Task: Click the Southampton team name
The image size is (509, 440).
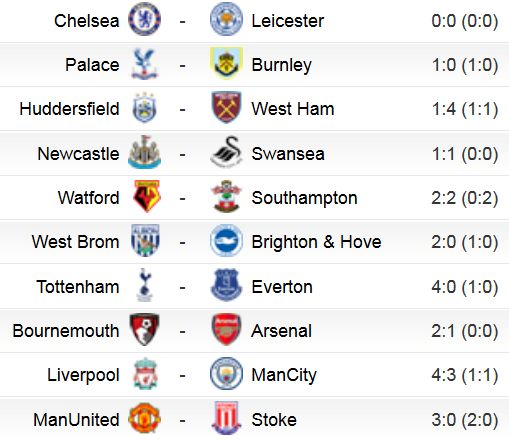Action: tap(304, 198)
